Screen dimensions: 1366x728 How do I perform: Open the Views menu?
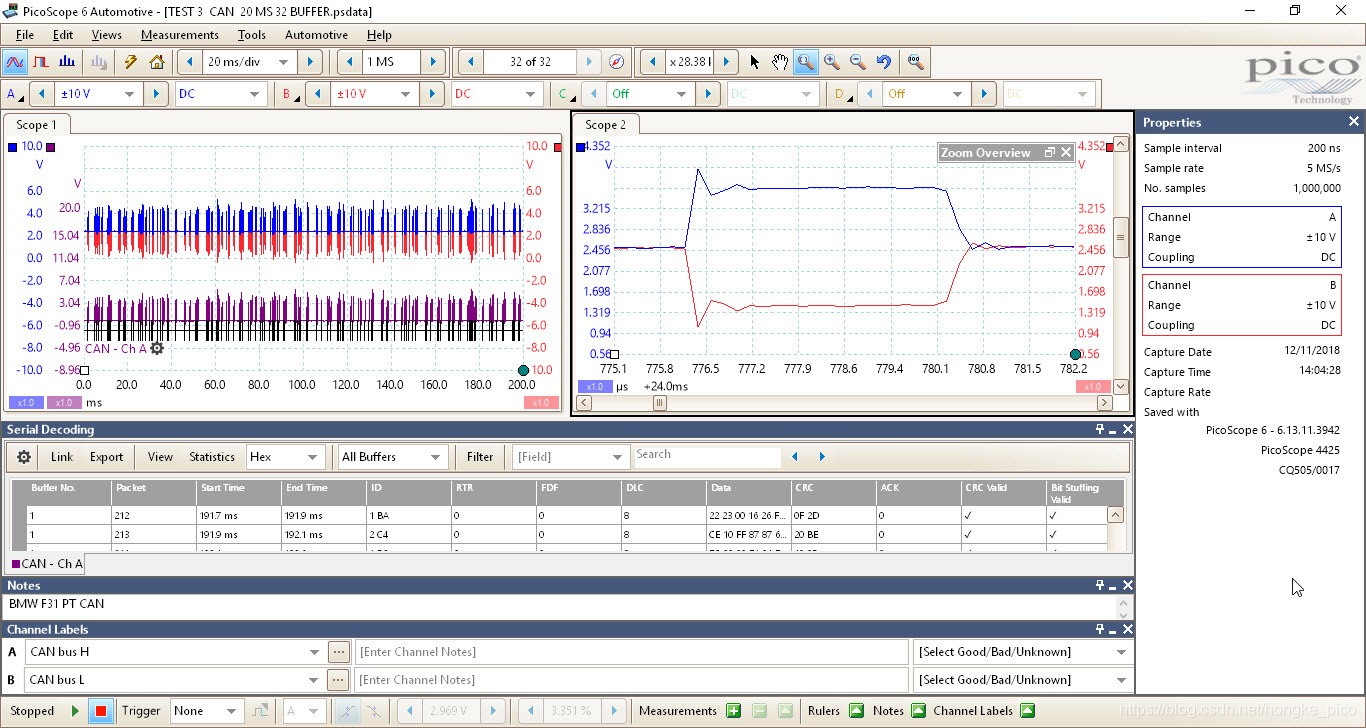(106, 35)
